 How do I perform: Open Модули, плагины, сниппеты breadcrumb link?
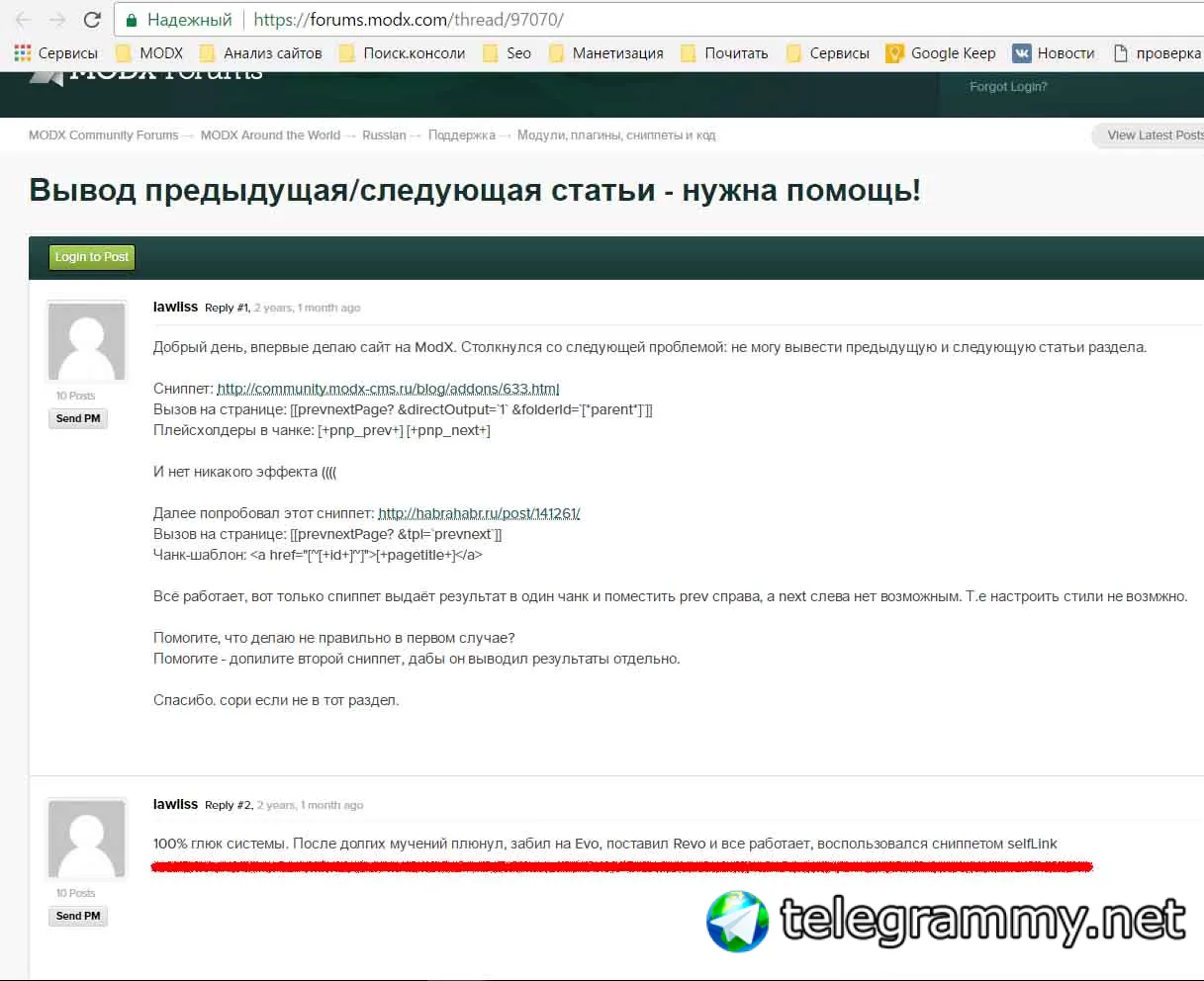(616, 135)
